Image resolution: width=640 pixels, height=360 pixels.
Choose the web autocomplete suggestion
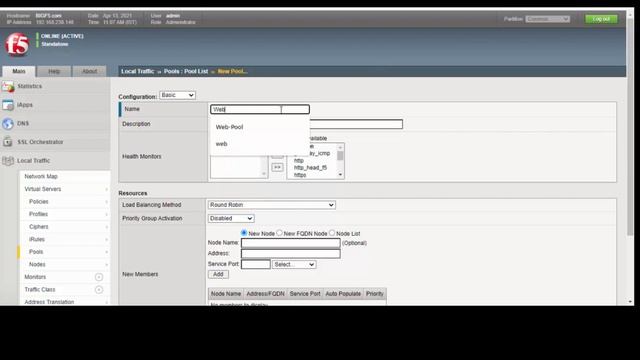click(221, 144)
